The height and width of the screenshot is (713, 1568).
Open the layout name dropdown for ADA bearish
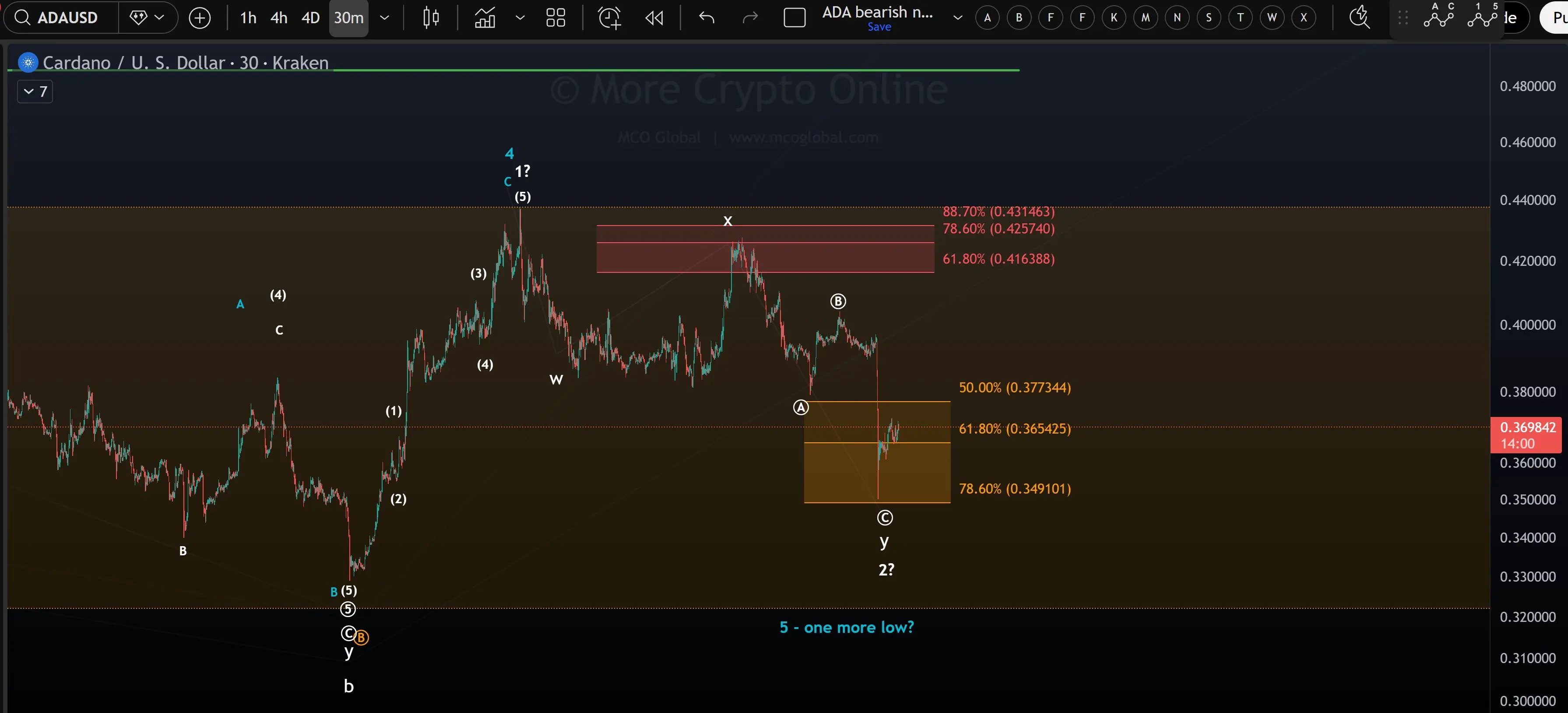click(956, 17)
